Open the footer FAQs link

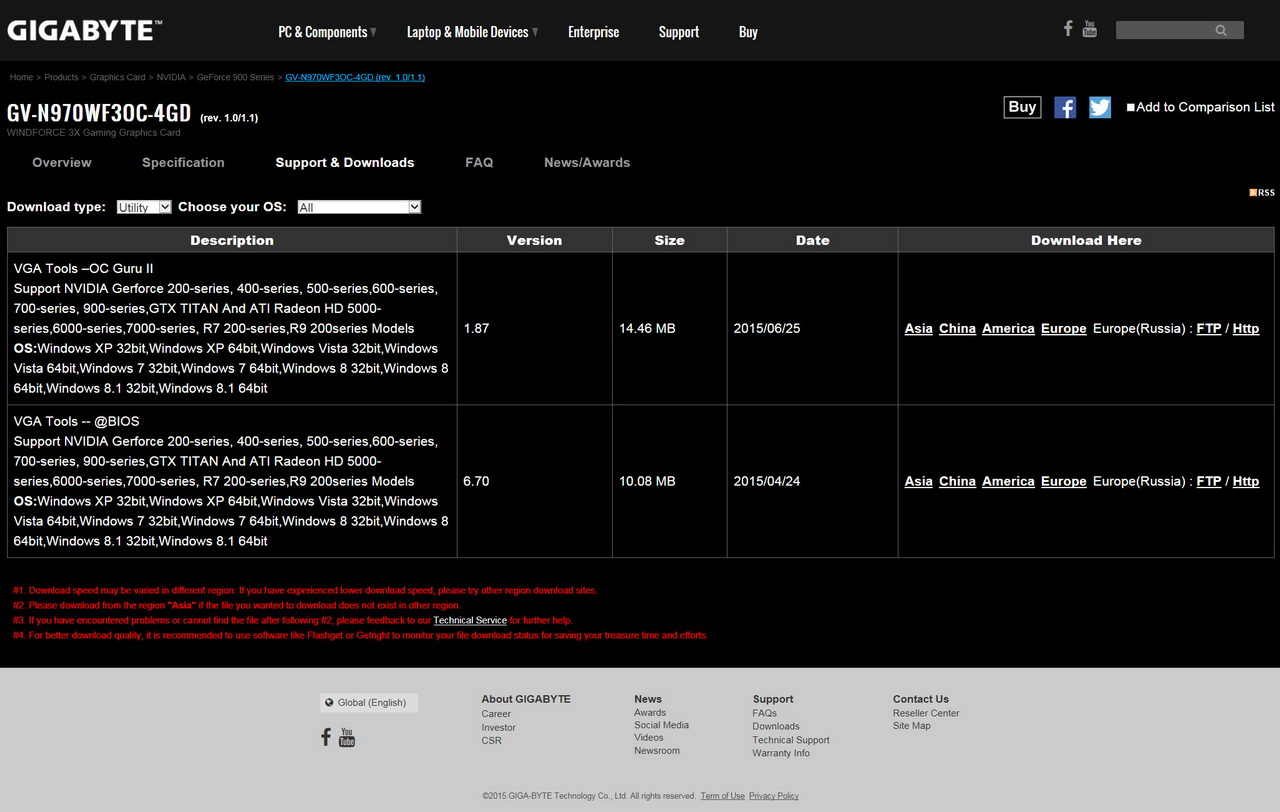(765, 713)
